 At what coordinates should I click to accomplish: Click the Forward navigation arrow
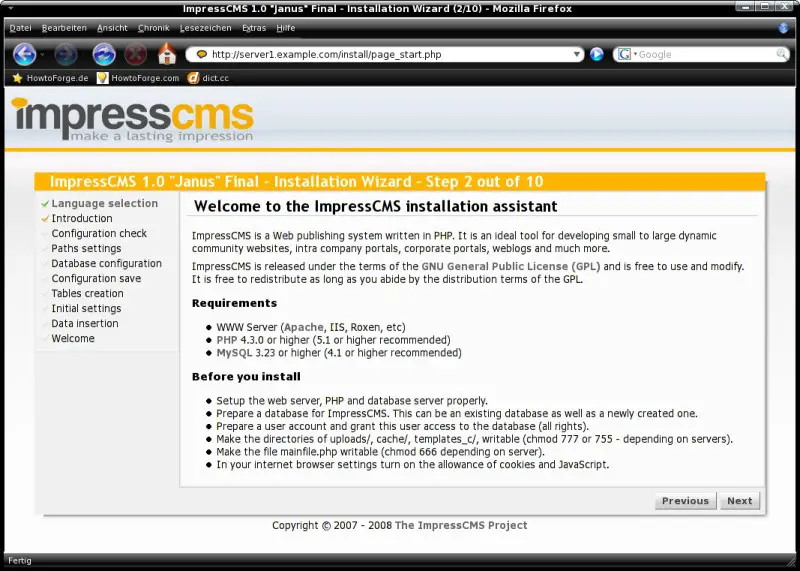[x=66, y=54]
